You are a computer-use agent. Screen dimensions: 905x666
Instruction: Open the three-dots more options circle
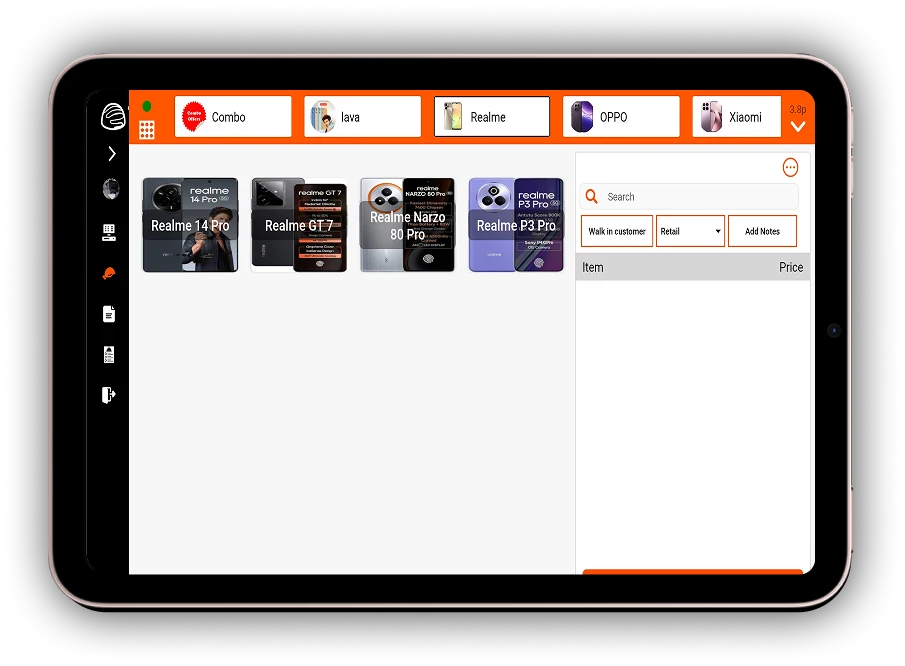[x=790, y=167]
